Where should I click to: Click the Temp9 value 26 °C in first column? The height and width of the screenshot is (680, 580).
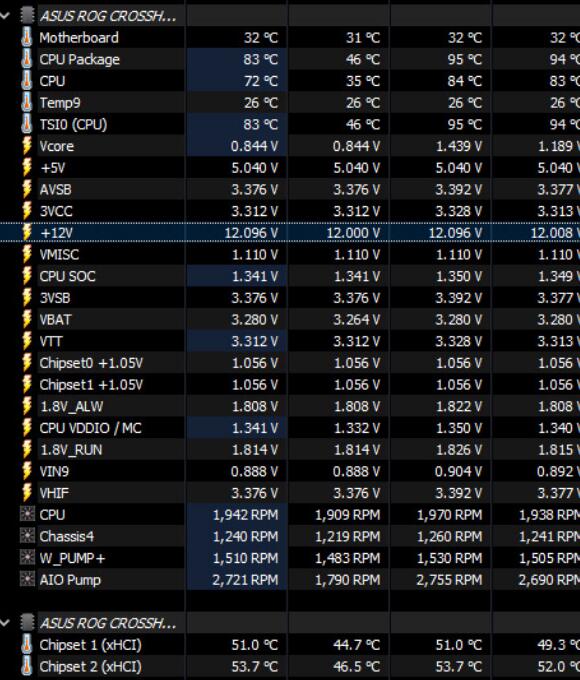click(x=261, y=103)
